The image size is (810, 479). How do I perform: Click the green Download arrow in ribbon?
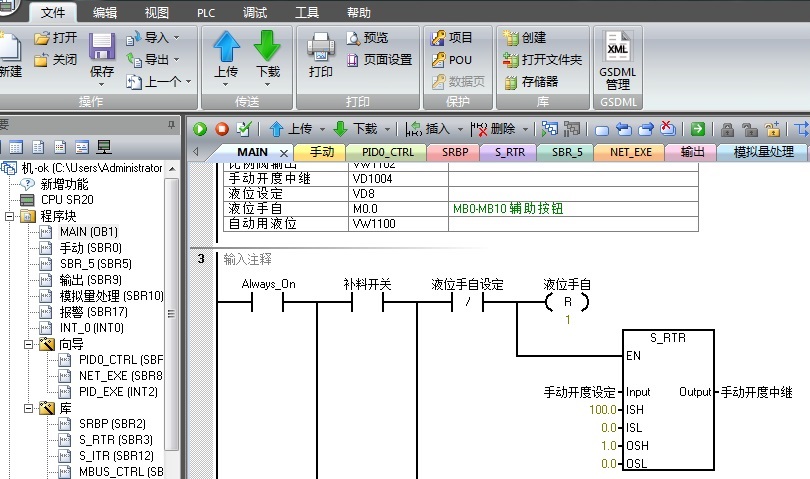(268, 48)
